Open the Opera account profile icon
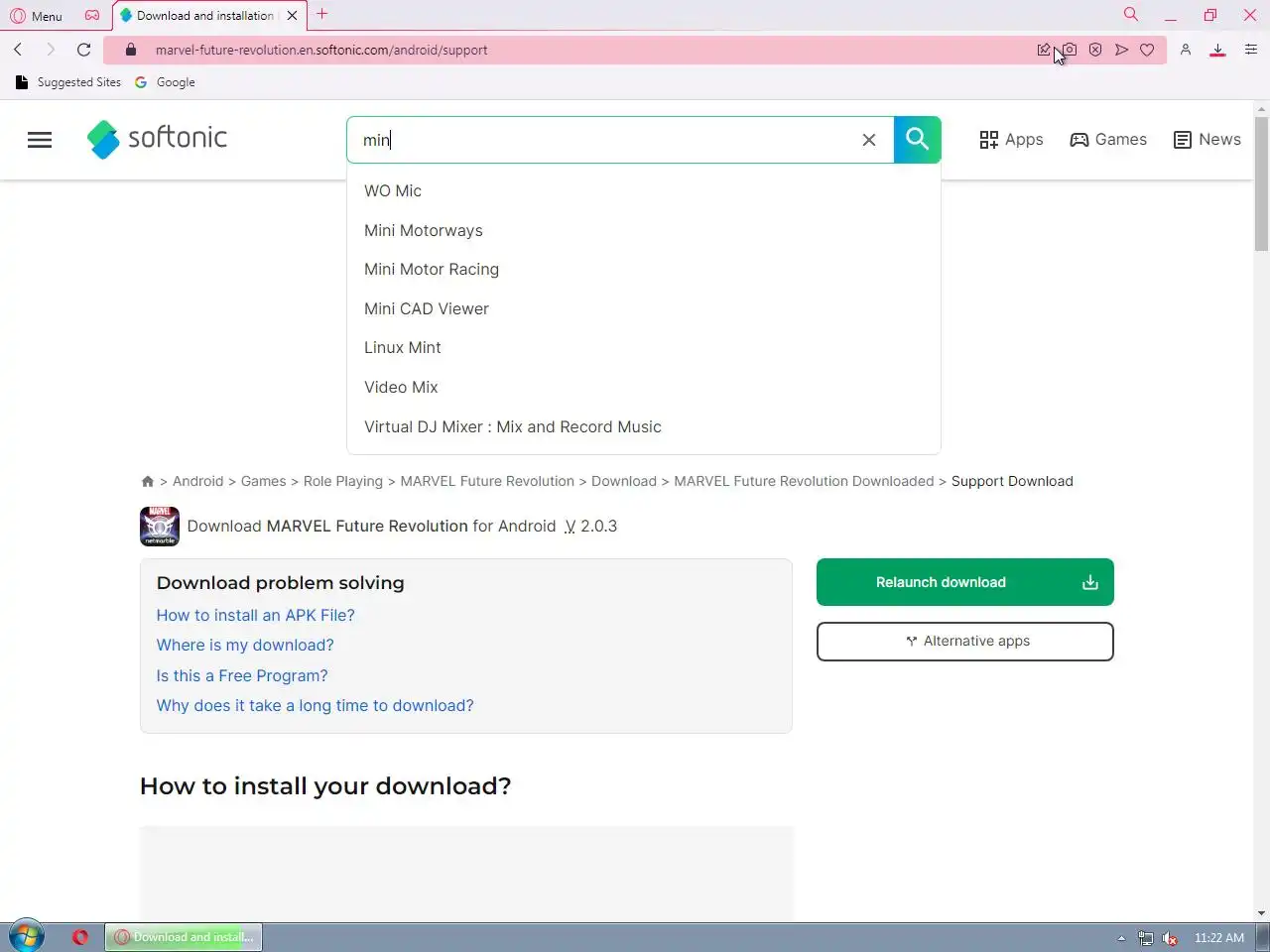 tap(1185, 50)
